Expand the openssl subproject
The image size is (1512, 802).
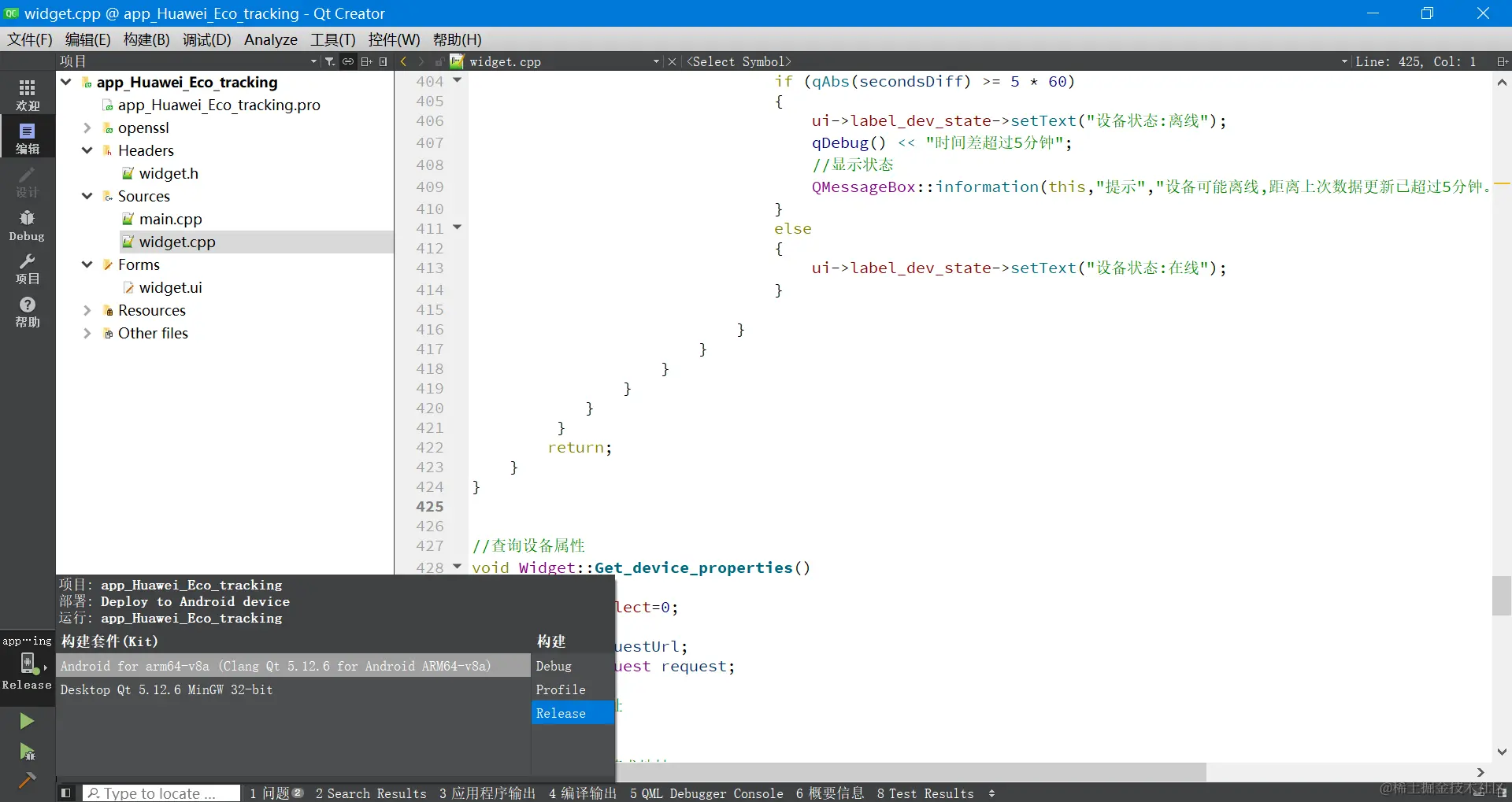[x=87, y=128]
